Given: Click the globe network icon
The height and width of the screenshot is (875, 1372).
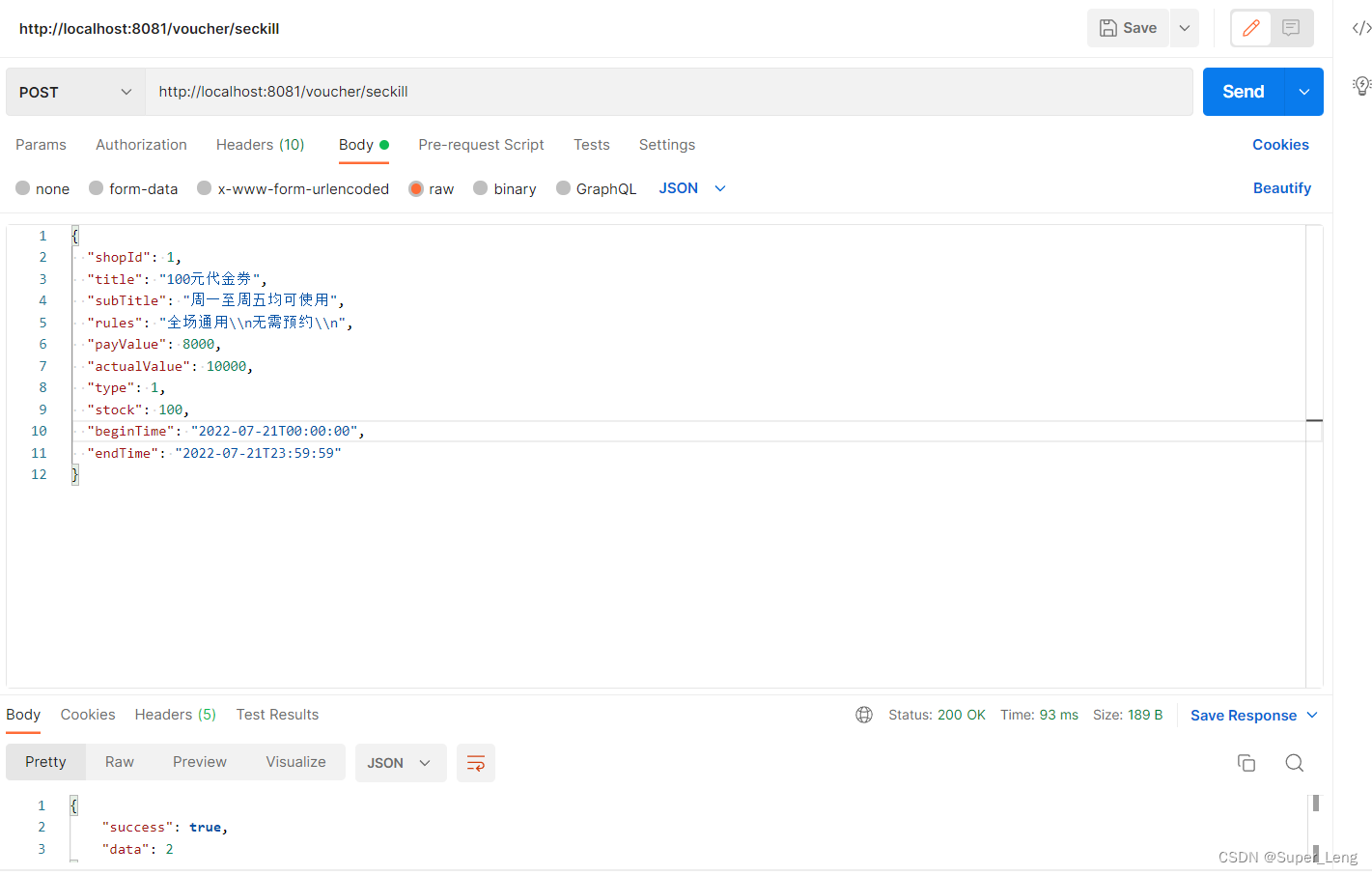Looking at the screenshot, I should 863,715.
